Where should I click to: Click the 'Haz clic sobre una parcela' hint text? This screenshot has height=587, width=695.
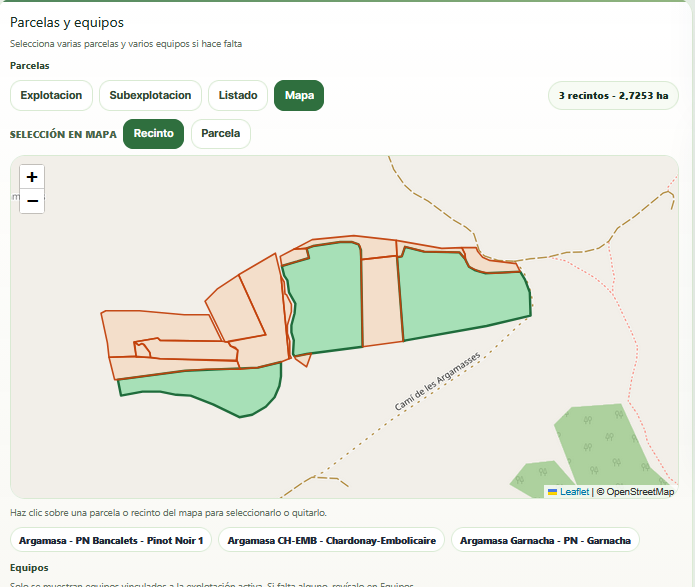click(x=168, y=513)
